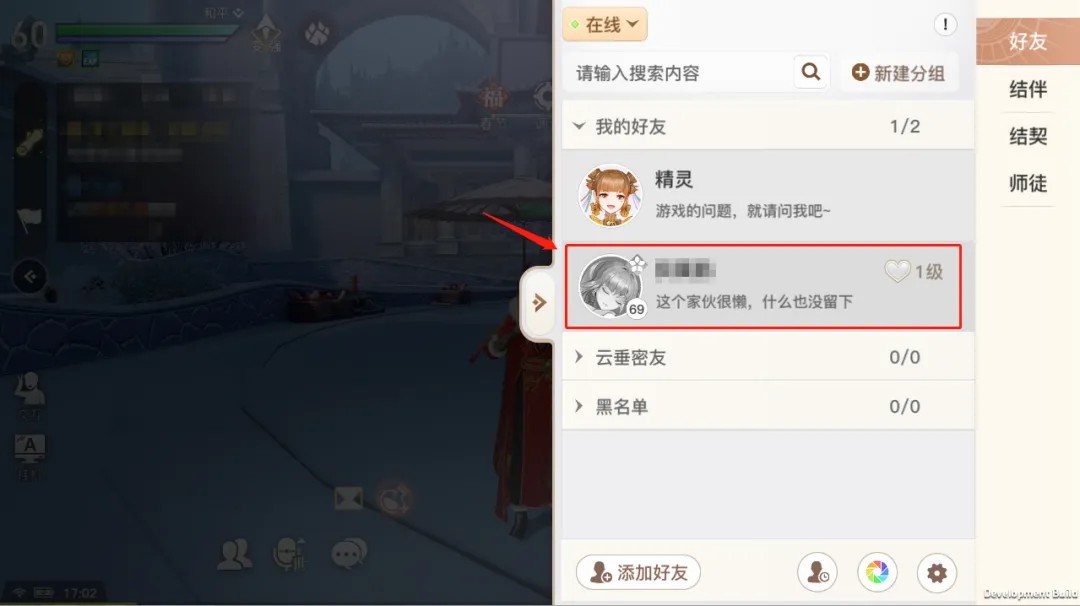The height and width of the screenshot is (606, 1080).
Task: Open the recent contacts icon with clock
Action: pyautogui.click(x=818, y=572)
